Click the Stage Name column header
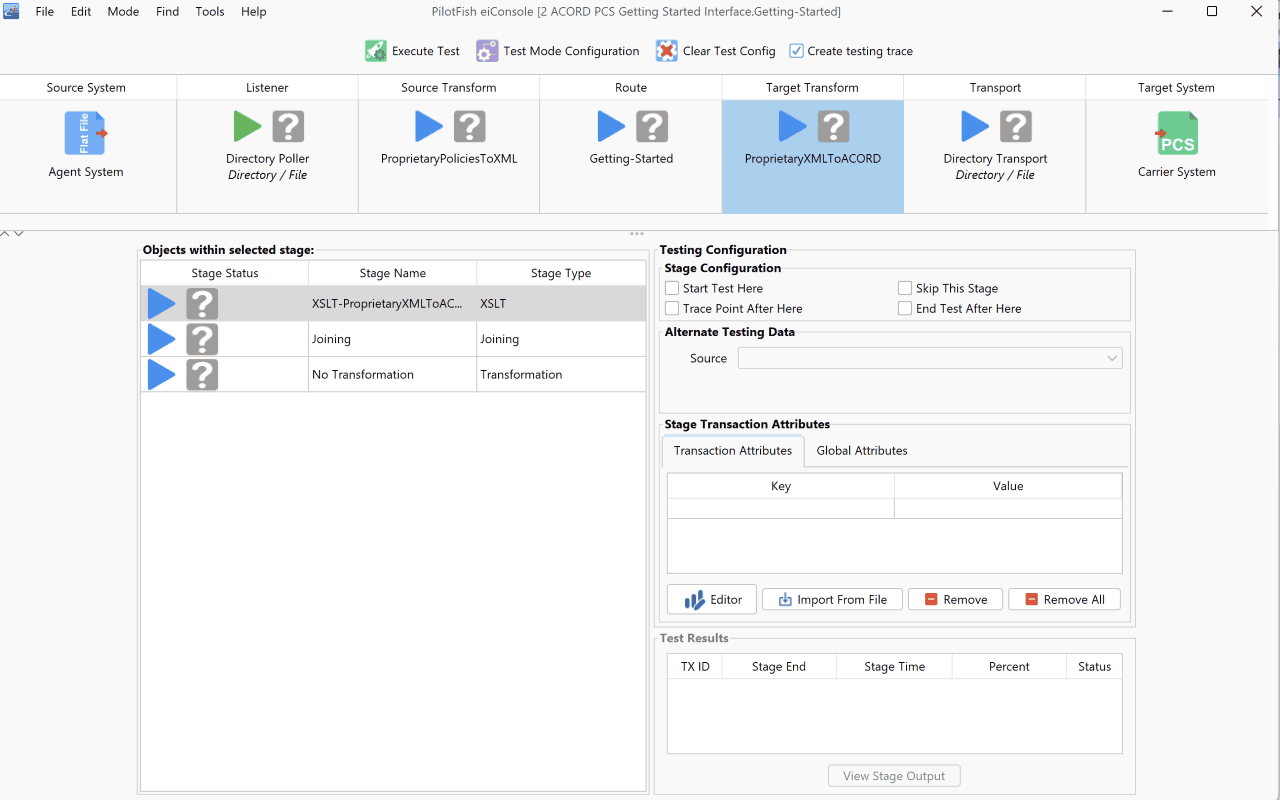 click(393, 273)
